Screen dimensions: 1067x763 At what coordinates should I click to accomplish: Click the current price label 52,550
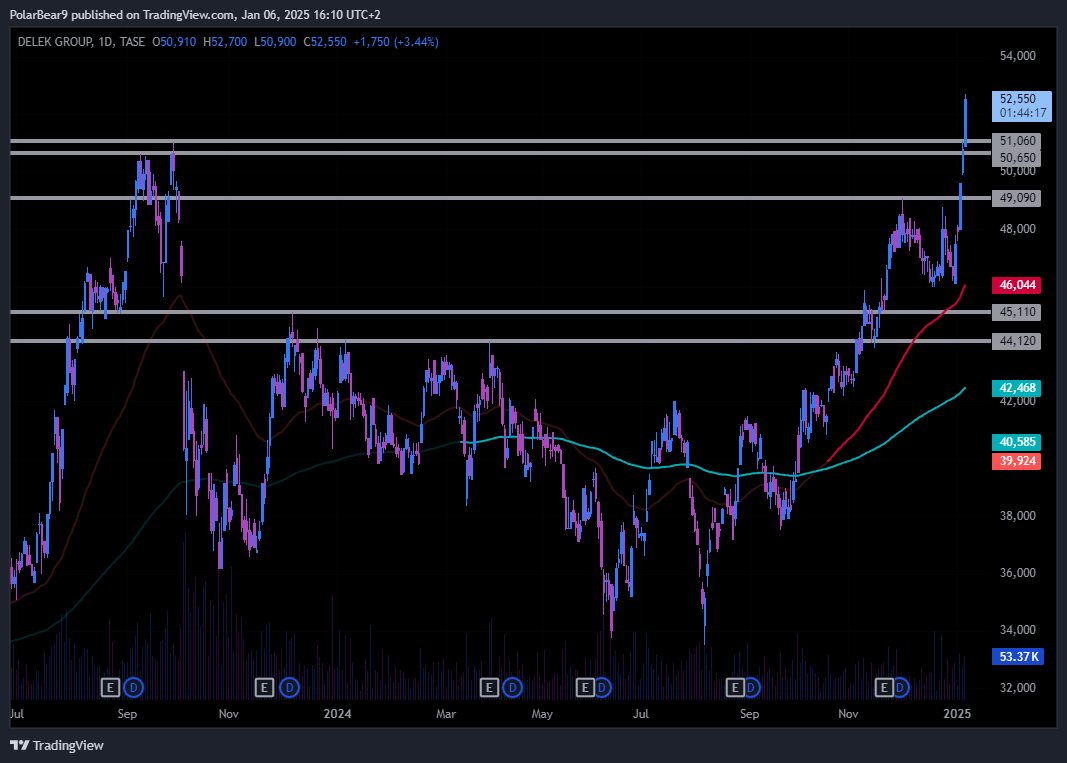(1018, 99)
